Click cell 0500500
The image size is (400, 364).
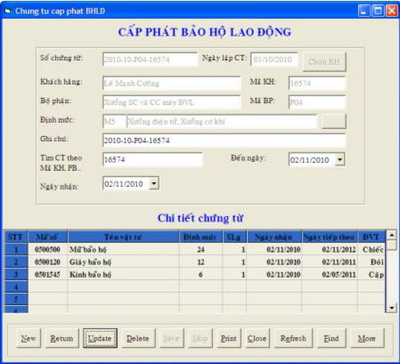(x=48, y=249)
